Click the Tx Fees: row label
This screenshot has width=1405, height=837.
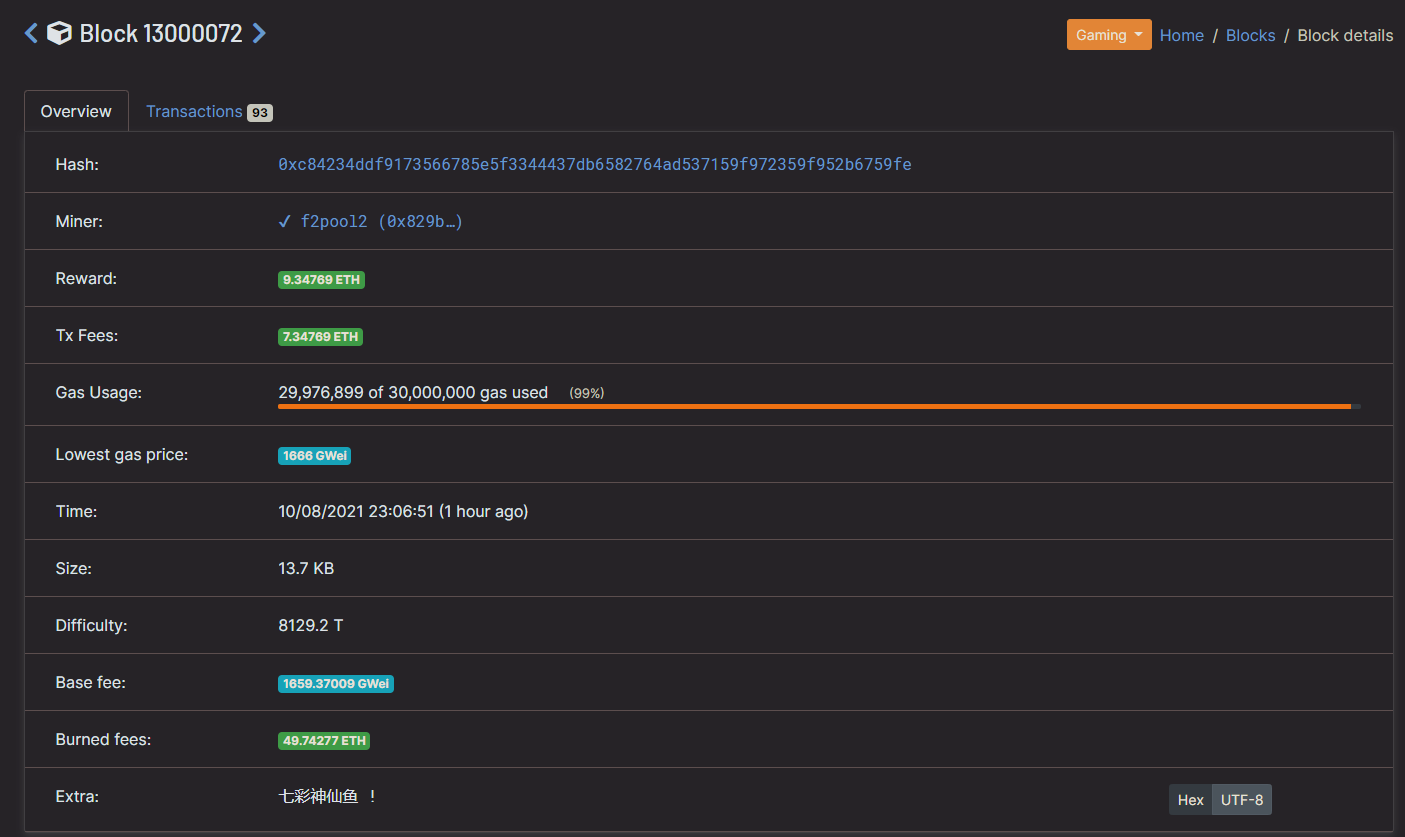point(87,335)
